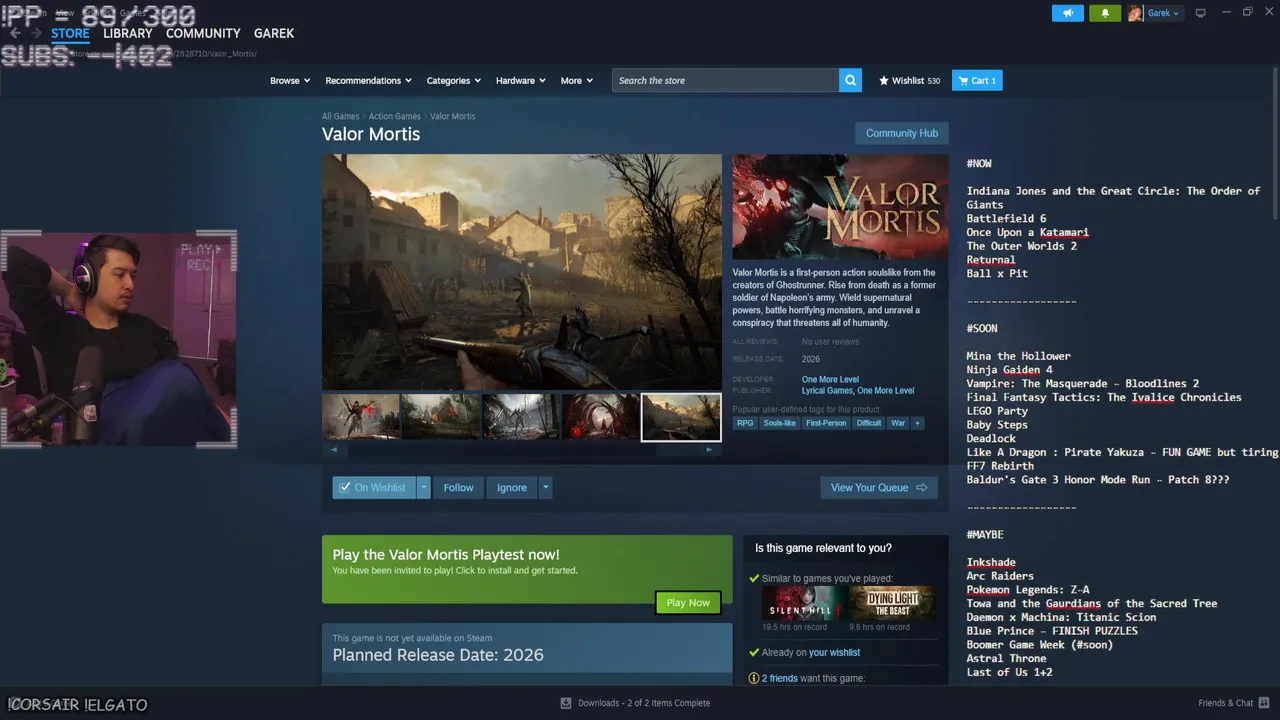The height and width of the screenshot is (720, 1280).
Task: Click the green 'Play the Valor Mortis Playtest now!' banner
Action: pyautogui.click(x=527, y=569)
